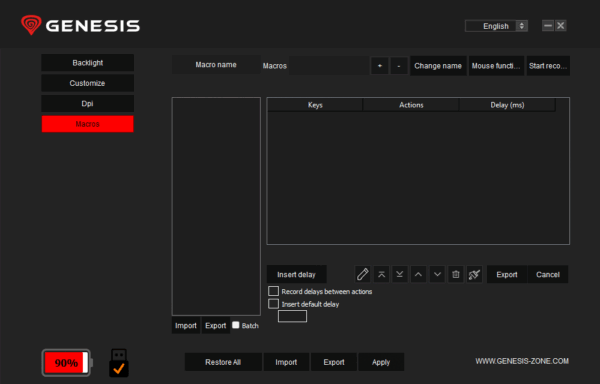Select the Macros section

88,124
